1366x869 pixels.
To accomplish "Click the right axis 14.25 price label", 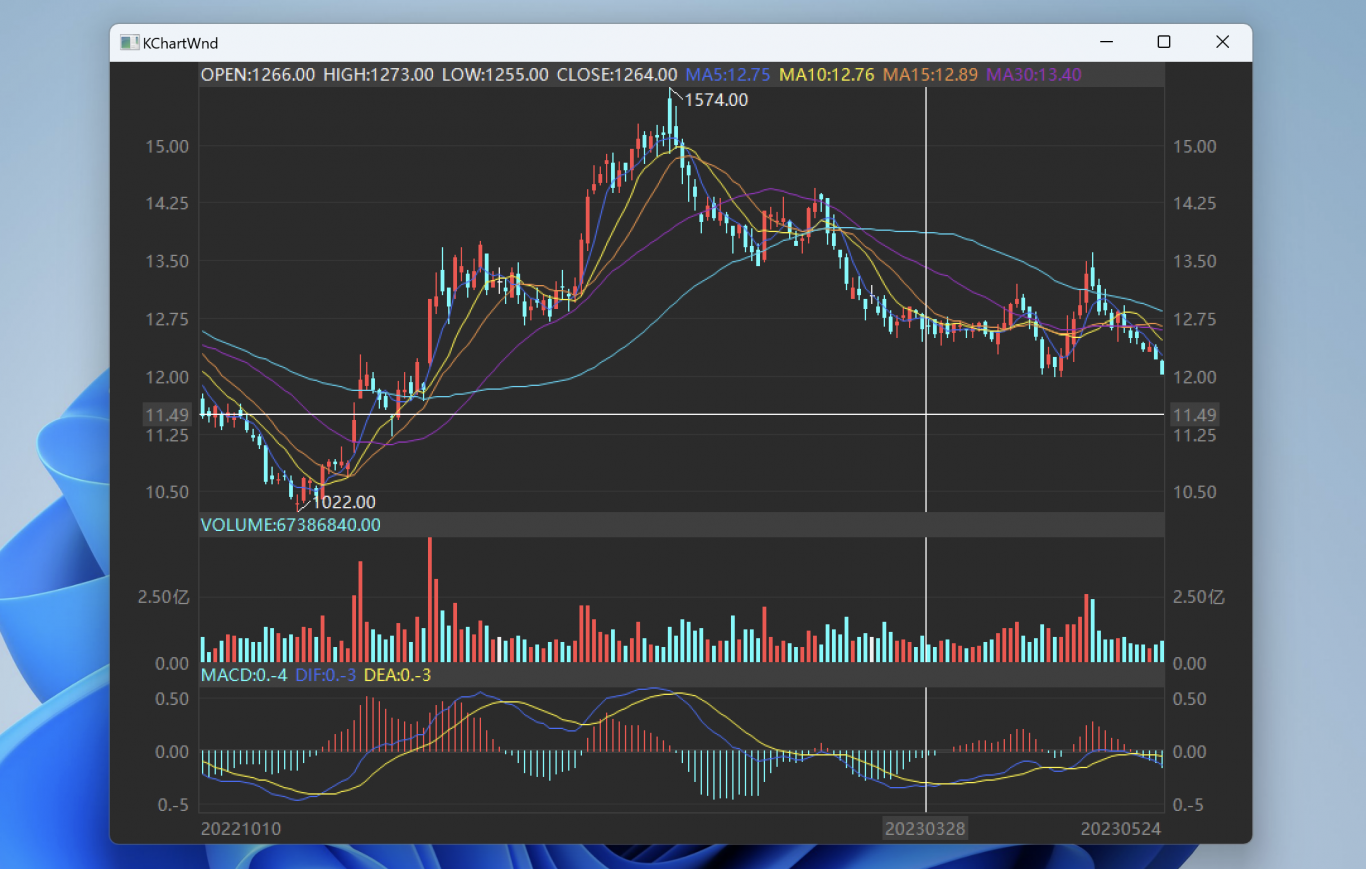I will pyautogui.click(x=1195, y=203).
